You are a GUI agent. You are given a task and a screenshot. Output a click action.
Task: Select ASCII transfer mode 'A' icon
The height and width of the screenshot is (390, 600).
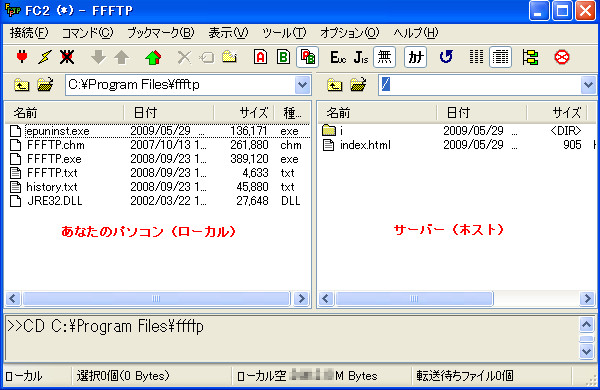tap(261, 57)
